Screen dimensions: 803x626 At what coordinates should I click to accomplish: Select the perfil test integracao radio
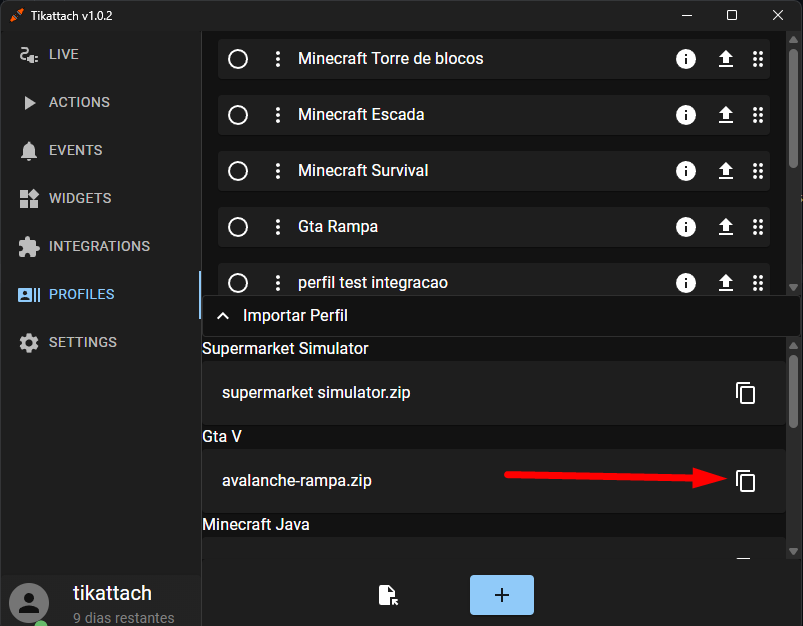click(x=238, y=283)
